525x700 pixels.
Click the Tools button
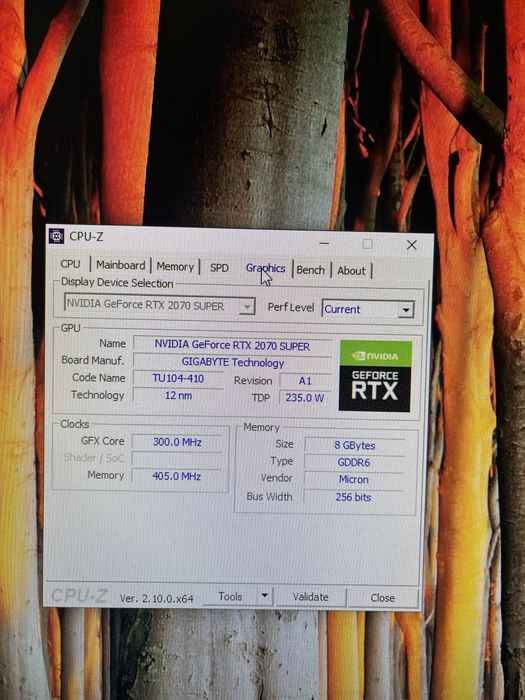(230, 596)
